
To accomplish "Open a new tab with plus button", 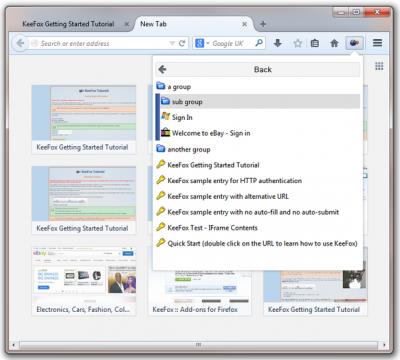I will tap(263, 24).
